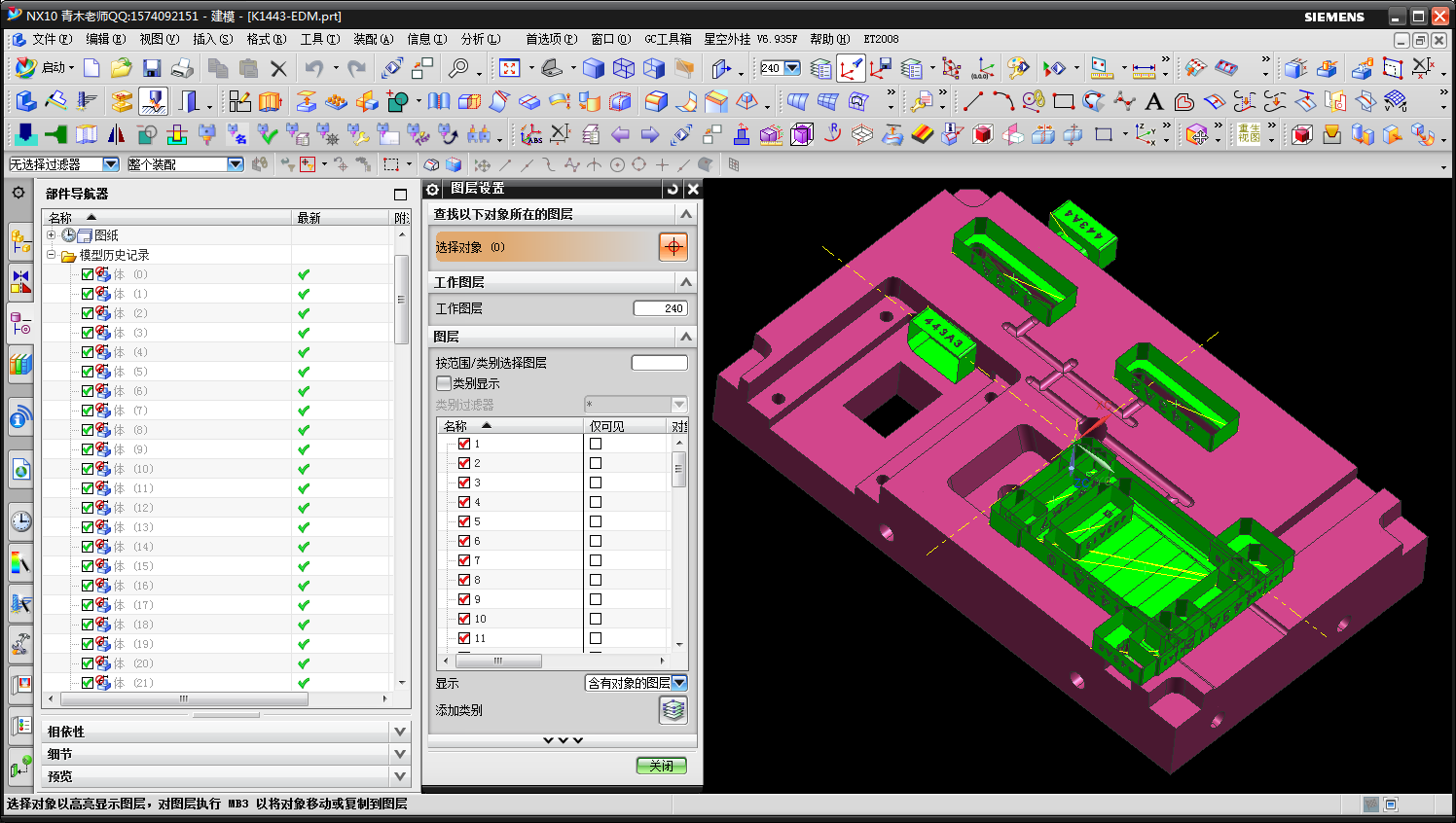Open the 无选择过滤器 selection filter dropdown
This screenshot has height=823, width=1456.
click(x=110, y=164)
